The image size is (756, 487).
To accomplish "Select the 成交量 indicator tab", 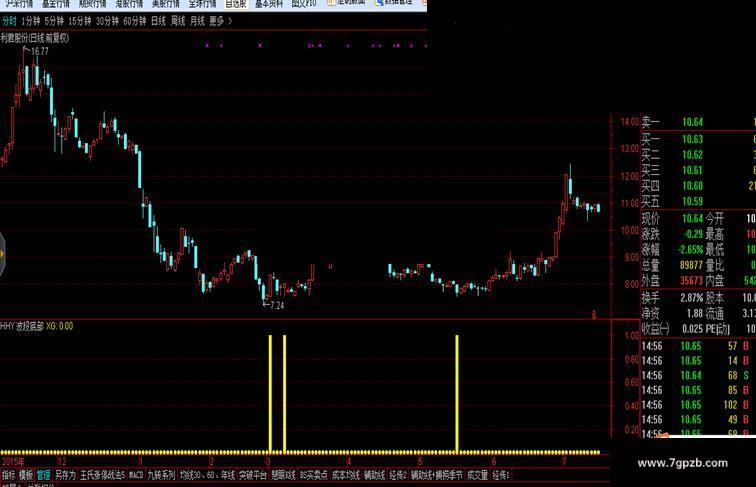I will point(478,475).
